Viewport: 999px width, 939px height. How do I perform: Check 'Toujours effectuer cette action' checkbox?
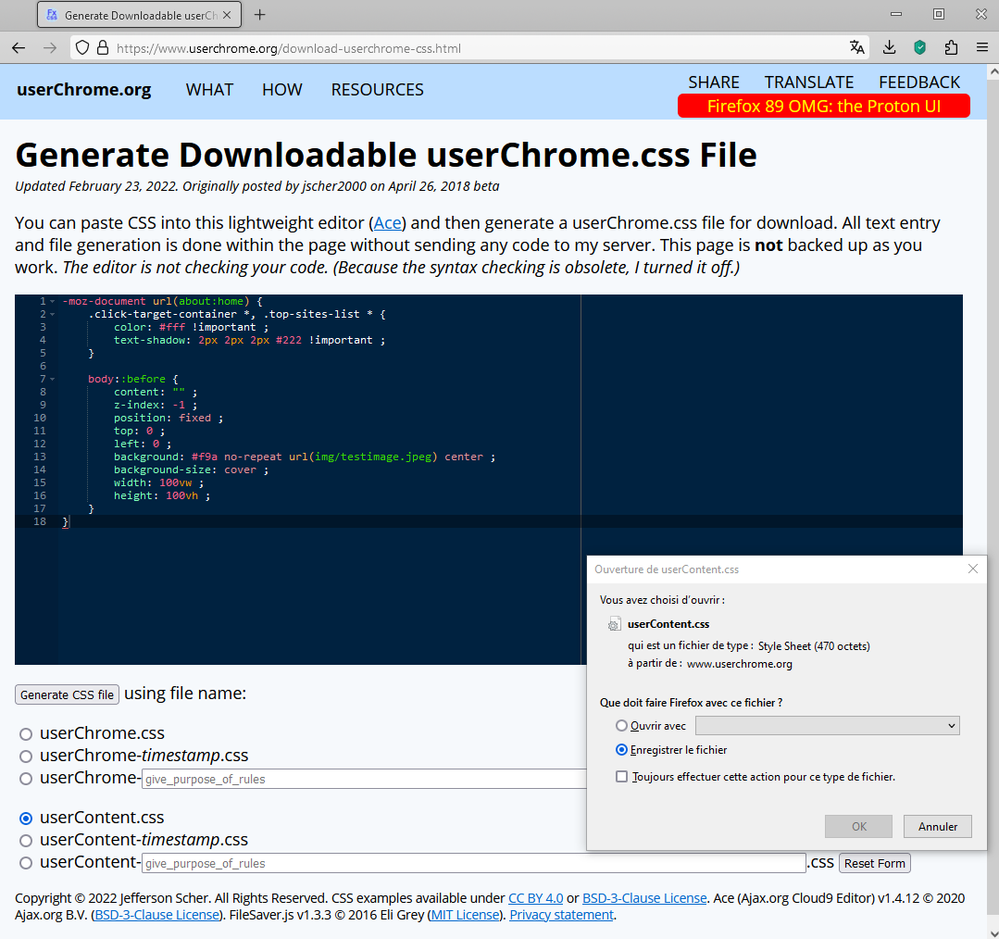(x=622, y=776)
